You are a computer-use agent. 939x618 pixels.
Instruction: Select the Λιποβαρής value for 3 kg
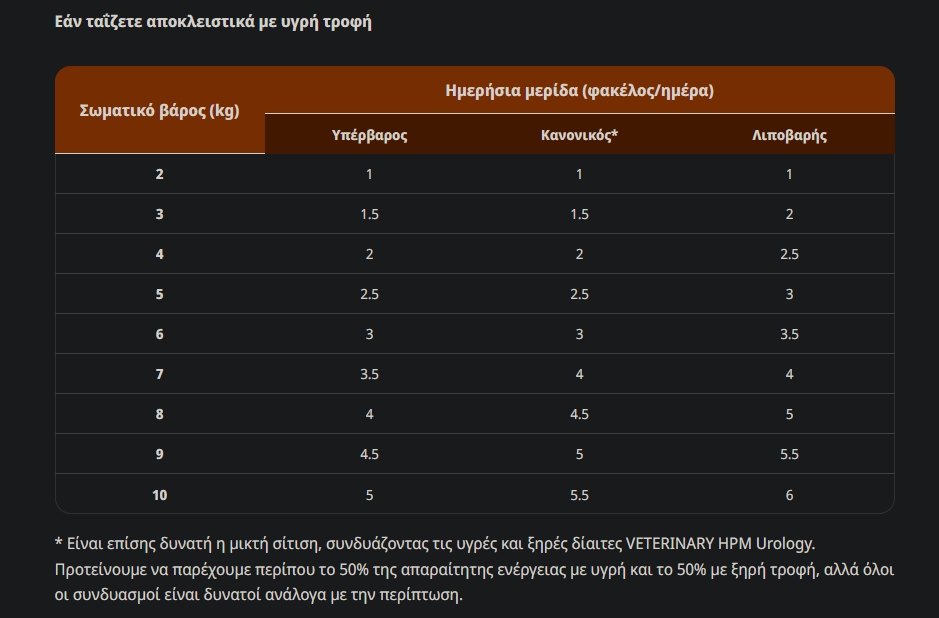click(789, 214)
